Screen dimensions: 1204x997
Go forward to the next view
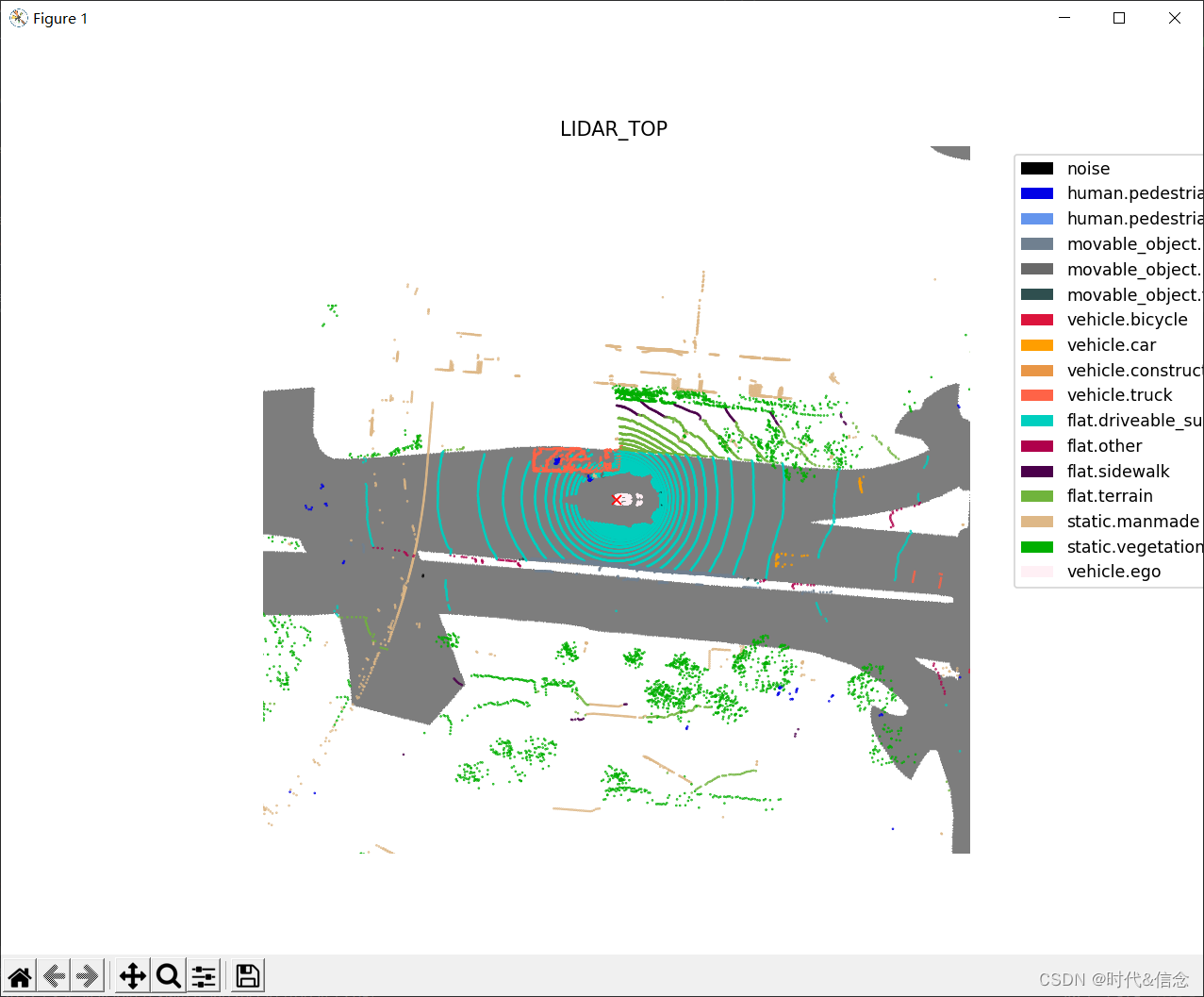click(x=89, y=976)
